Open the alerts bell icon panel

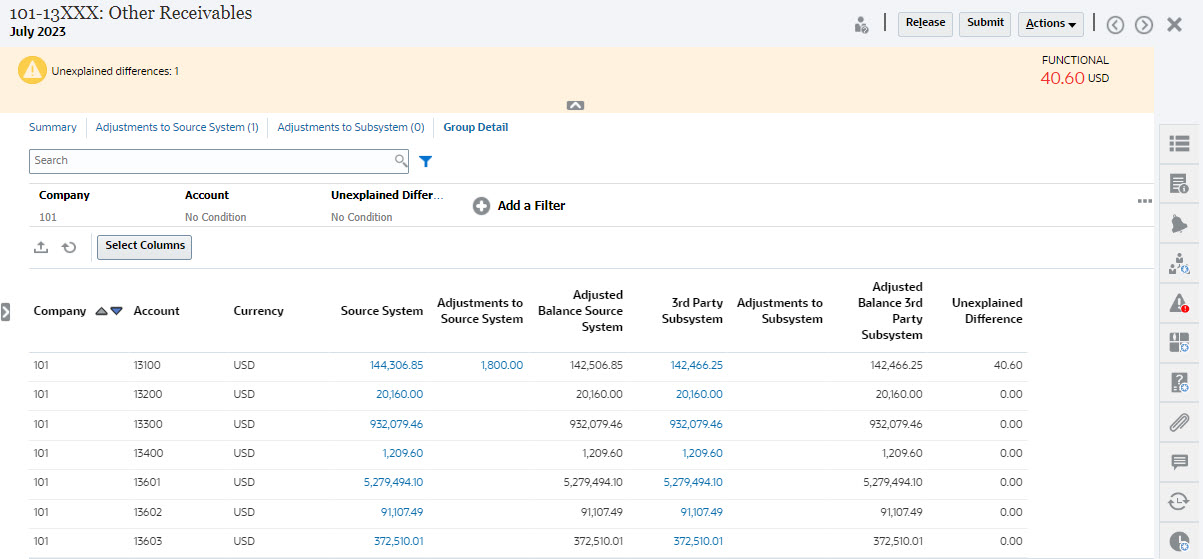click(x=1178, y=224)
